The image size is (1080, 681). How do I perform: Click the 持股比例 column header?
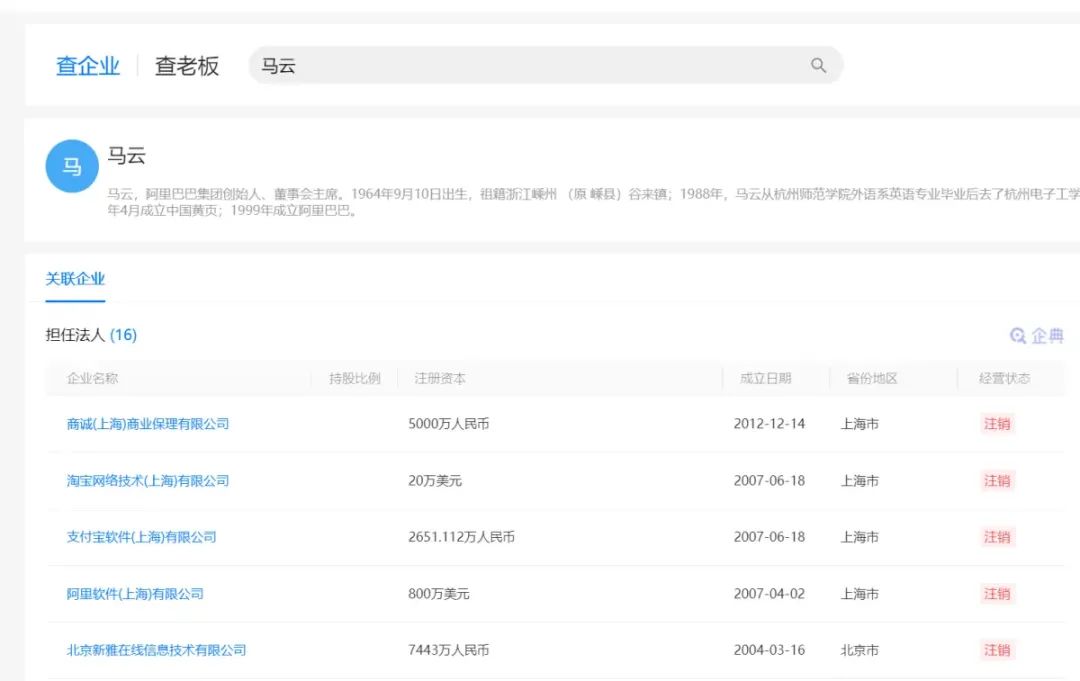pos(355,378)
